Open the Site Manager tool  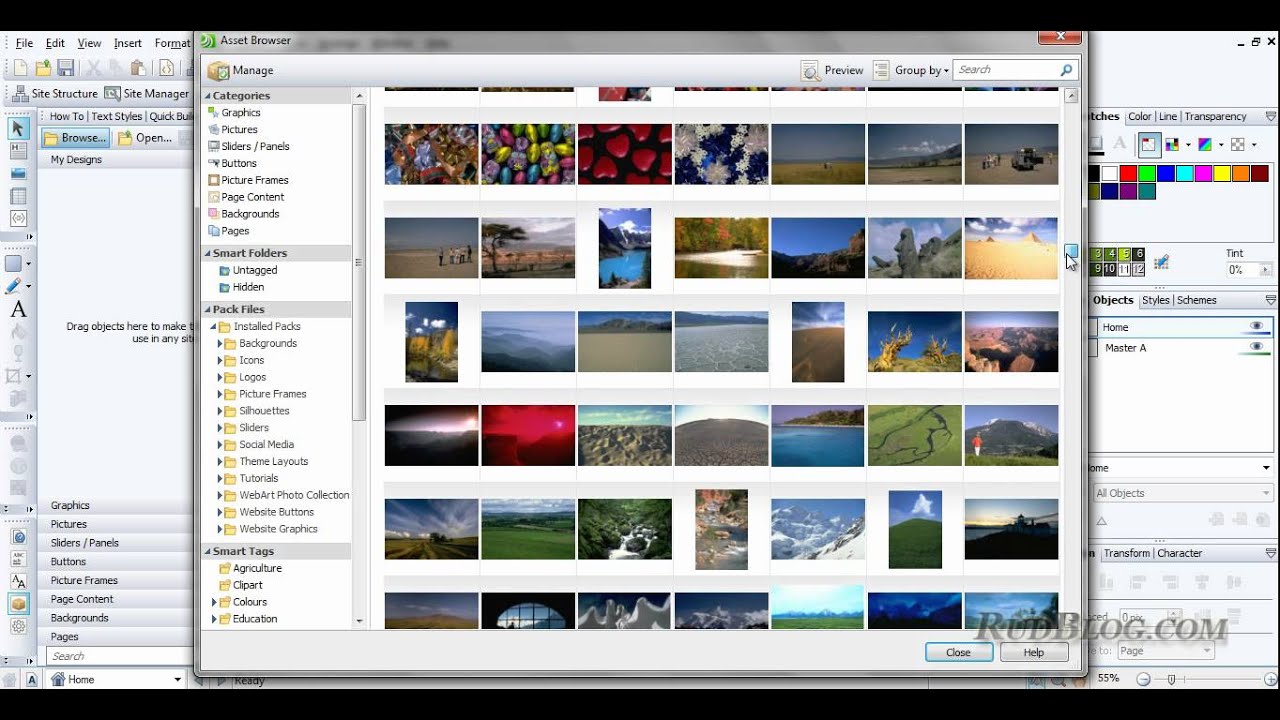[x=147, y=93]
